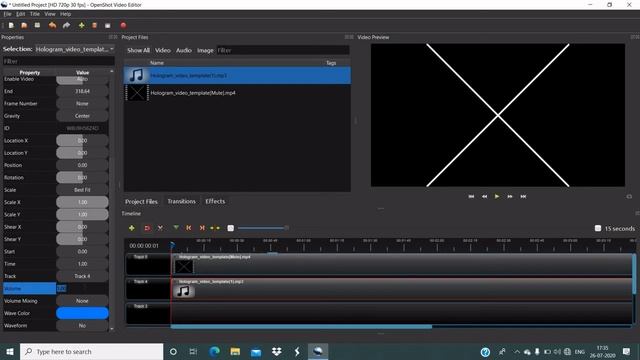The image size is (640, 360).
Task: Open the View menu
Action: [x=50, y=14]
